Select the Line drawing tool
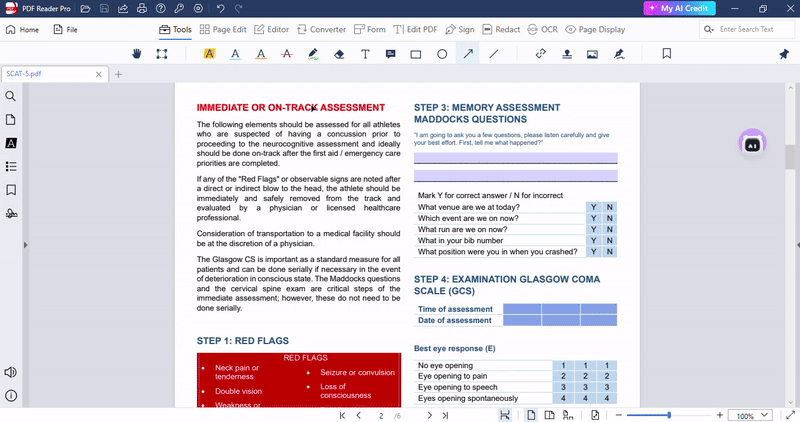Screen dimensions: 800x422 pyautogui.click(x=493, y=54)
